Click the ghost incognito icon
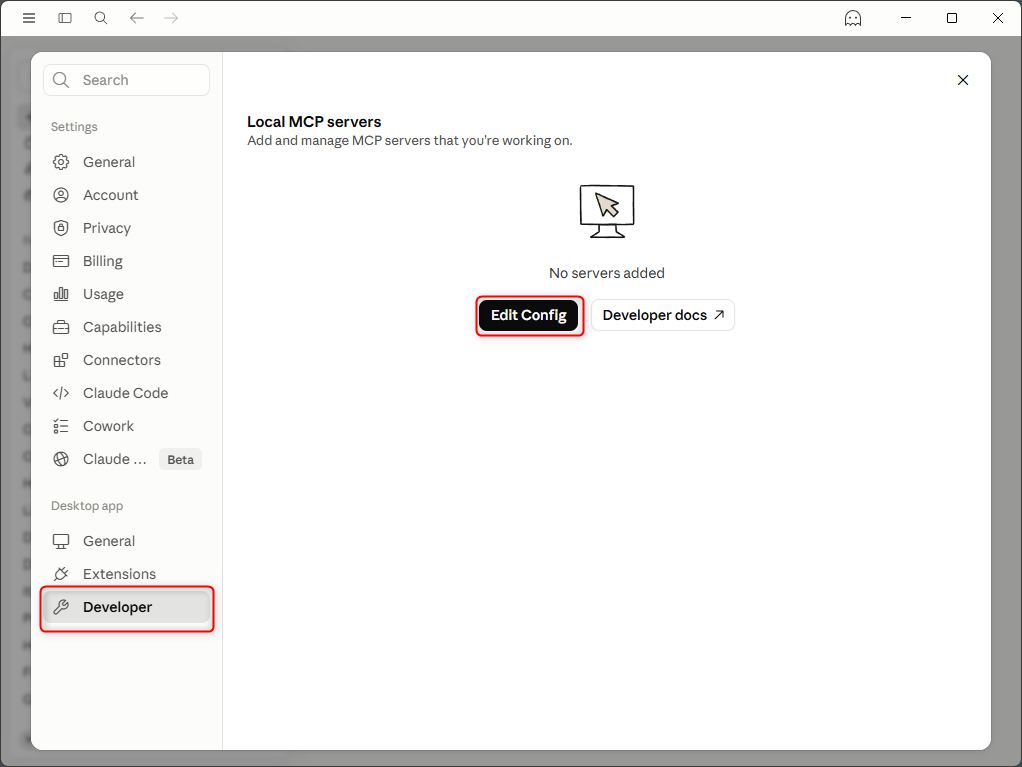Viewport: 1022px width, 767px height. click(x=853, y=18)
